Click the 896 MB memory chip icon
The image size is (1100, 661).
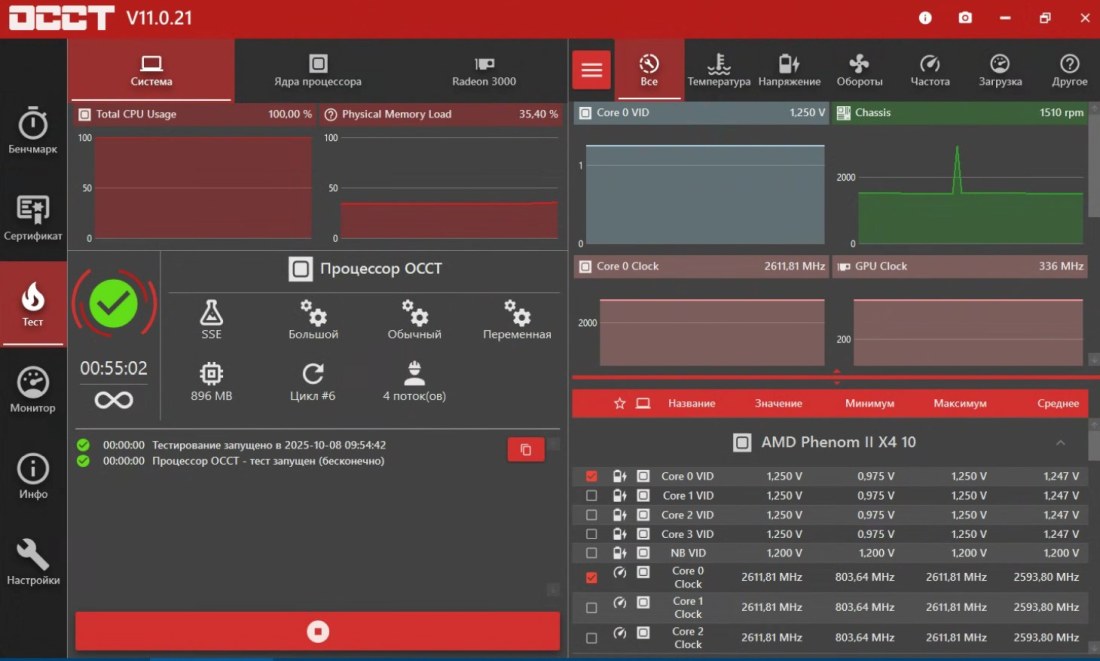pyautogui.click(x=211, y=374)
